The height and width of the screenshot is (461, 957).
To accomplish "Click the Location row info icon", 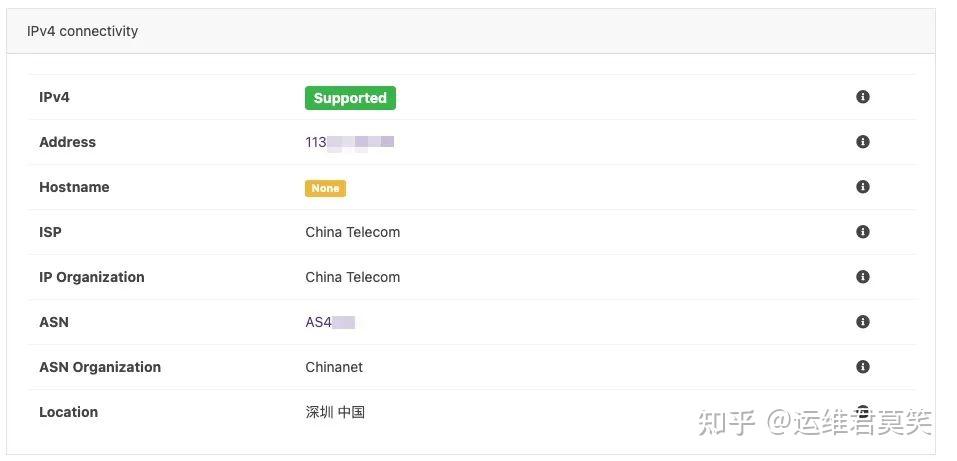I will coord(862,411).
